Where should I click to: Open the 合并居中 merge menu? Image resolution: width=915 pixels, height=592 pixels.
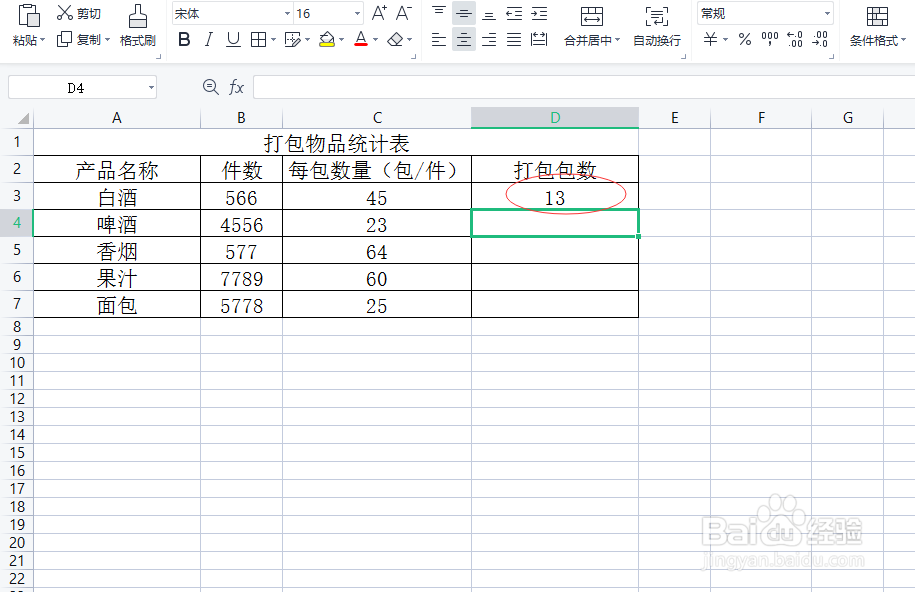click(x=588, y=40)
